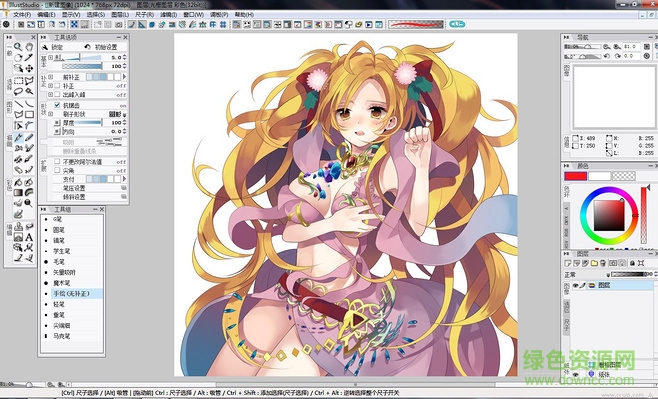This screenshot has height=399, width=658.
Task: Select the Straight line tool
Action: coord(18,104)
